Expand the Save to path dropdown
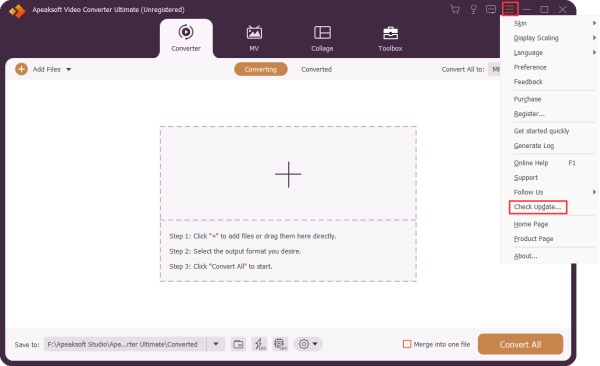 pos(216,344)
